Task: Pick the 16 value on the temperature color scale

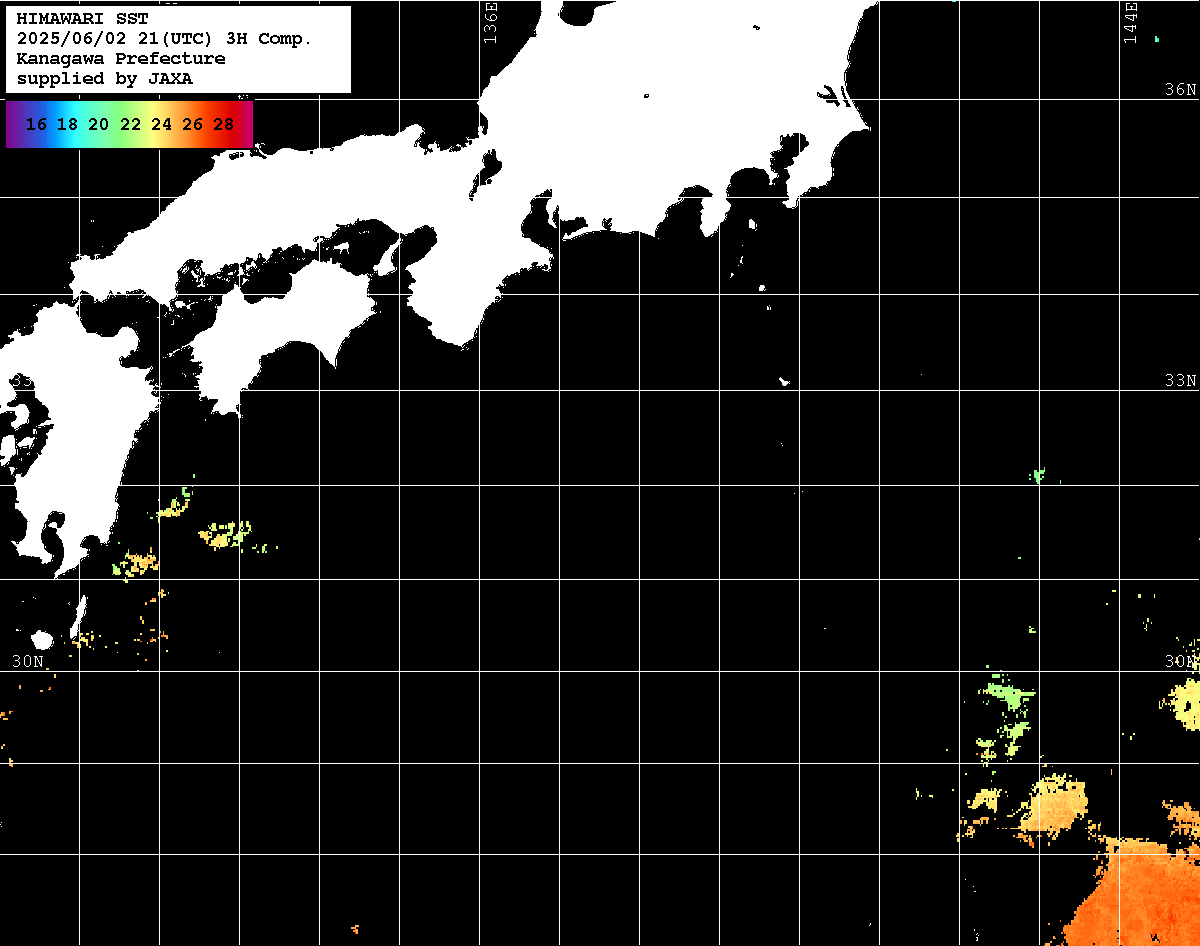Action: pos(36,125)
